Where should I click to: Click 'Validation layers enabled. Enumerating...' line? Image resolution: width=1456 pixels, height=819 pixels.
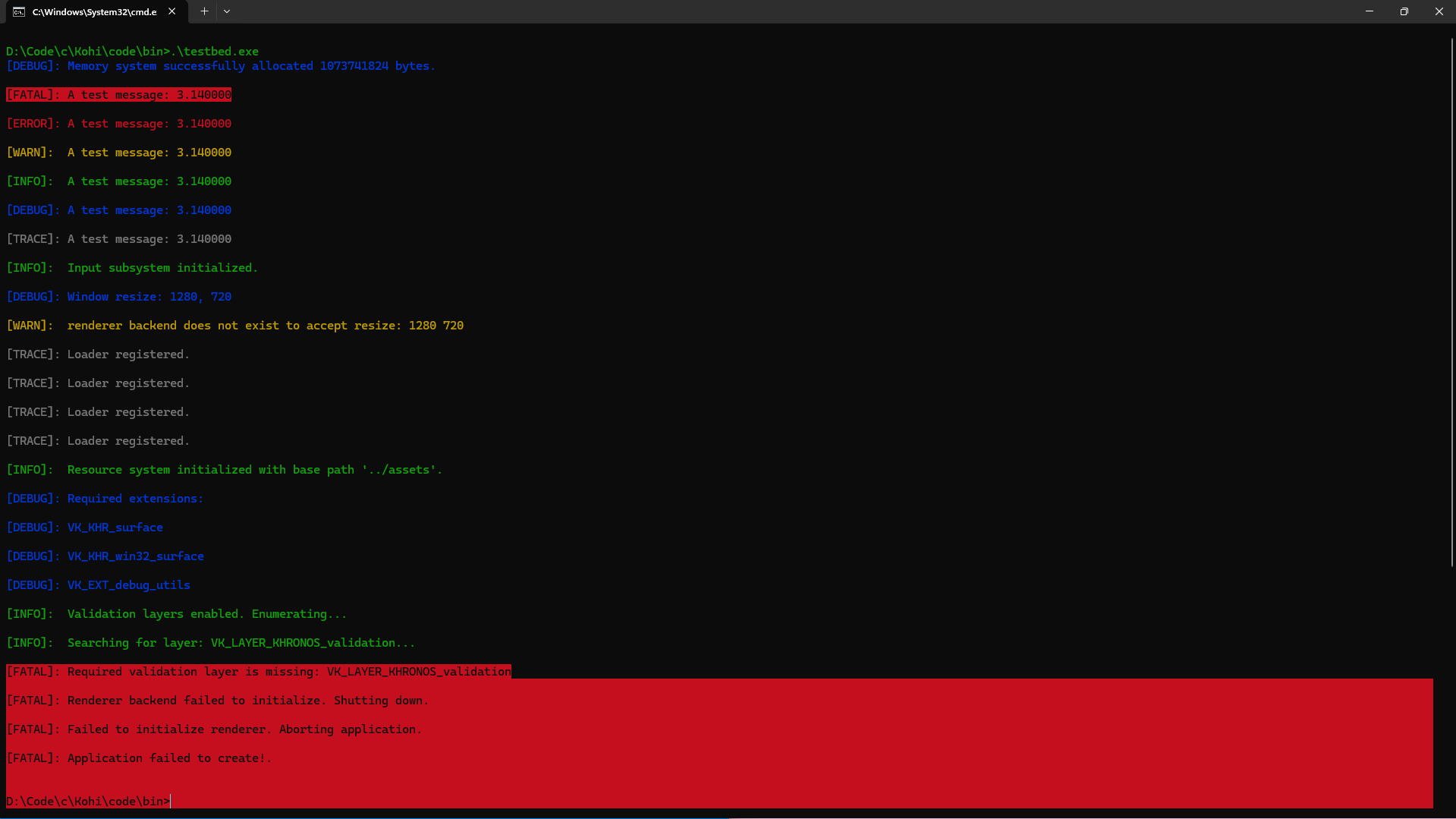click(177, 614)
